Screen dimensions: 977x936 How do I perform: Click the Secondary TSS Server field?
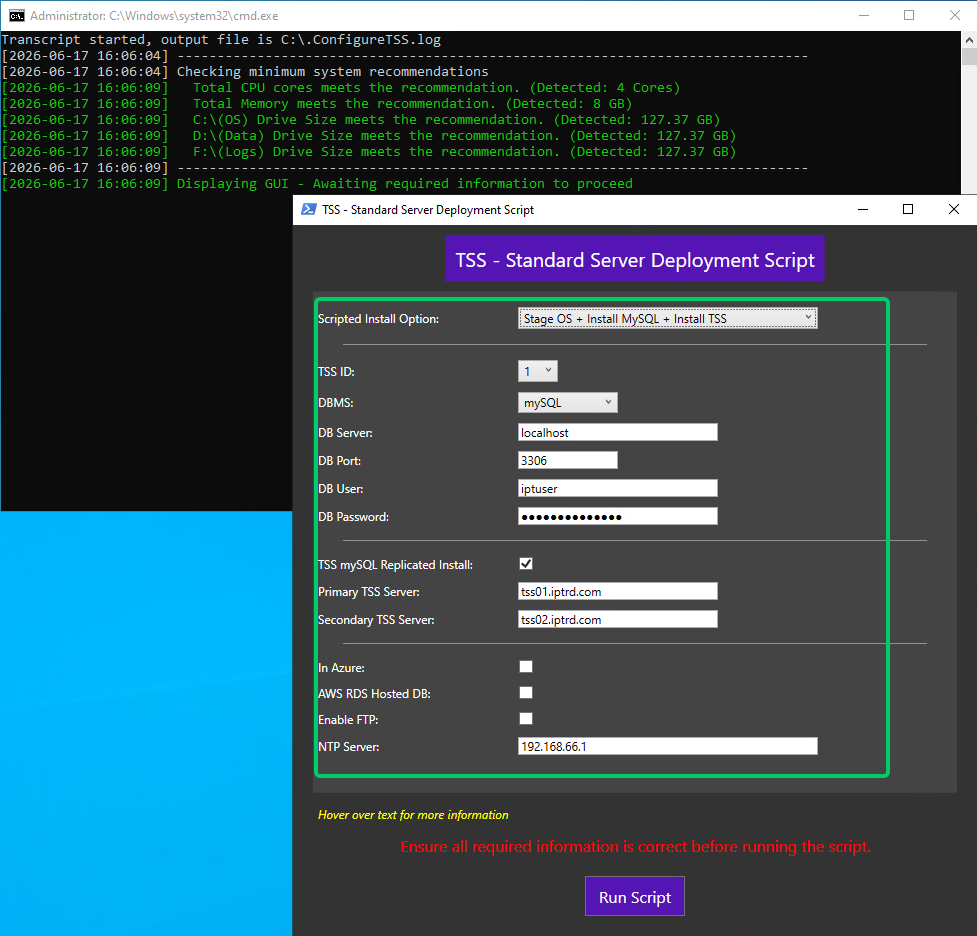click(x=617, y=619)
